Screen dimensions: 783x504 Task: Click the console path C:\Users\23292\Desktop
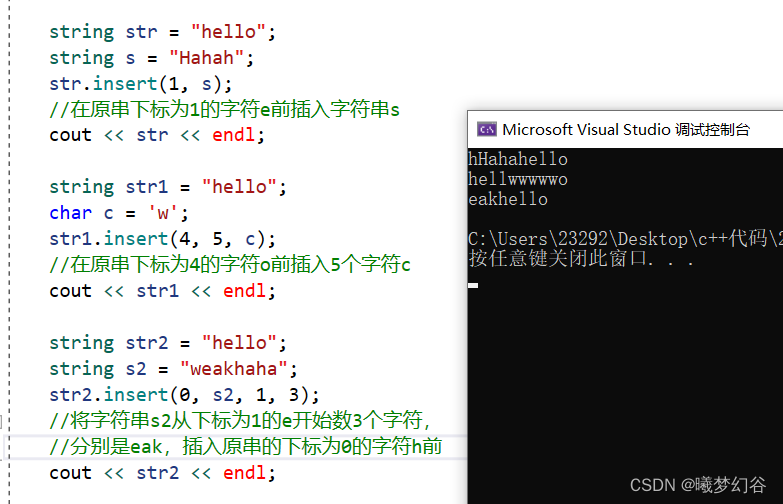[625, 239]
